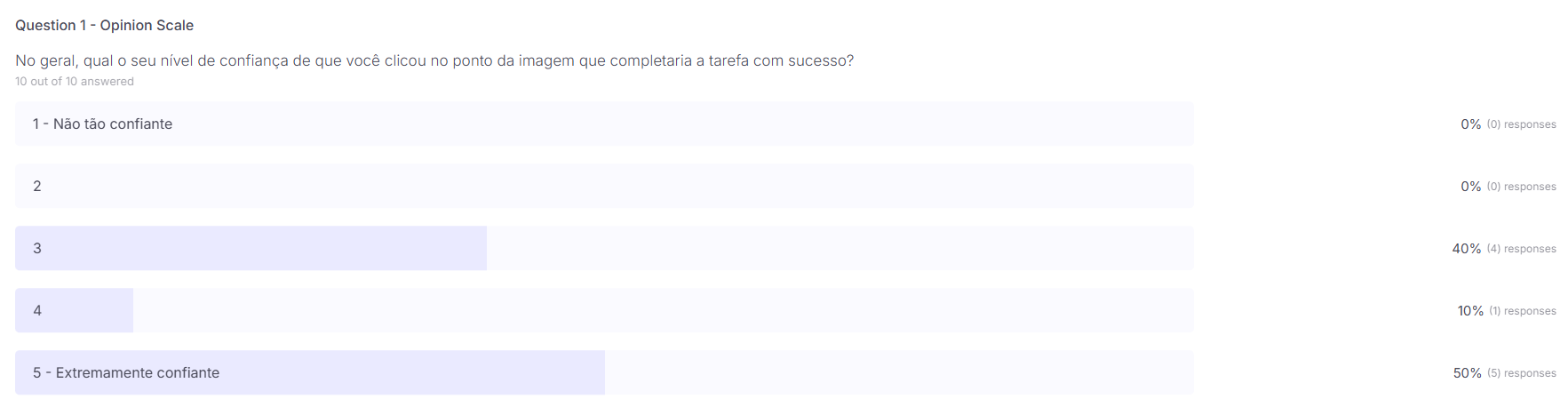Screen dimensions: 1568x407
Task: Click the 40% percentage value
Action: click(x=1466, y=249)
